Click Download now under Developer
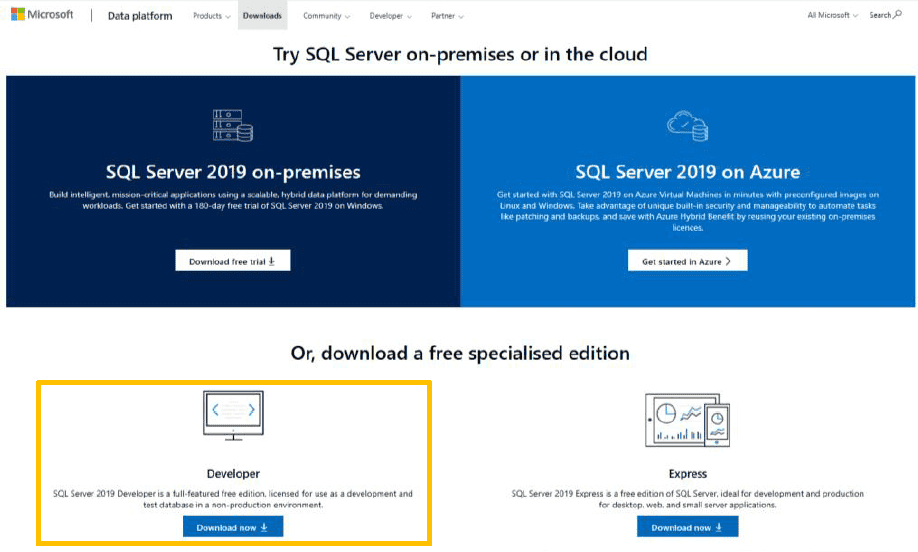Screen dimensions: 918x552 [x=232, y=527]
